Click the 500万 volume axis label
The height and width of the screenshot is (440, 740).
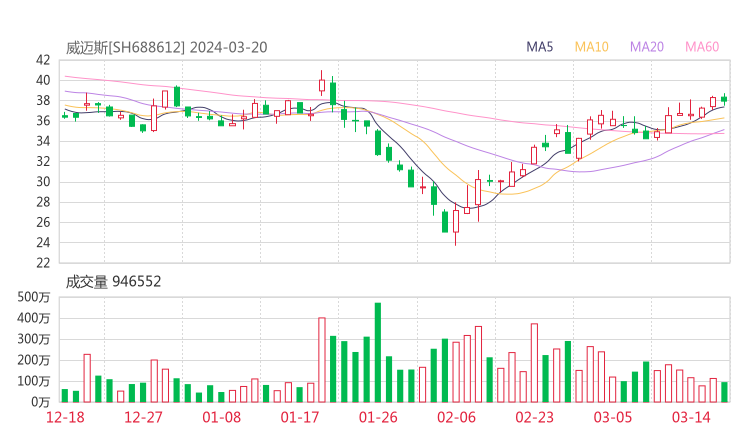(33, 297)
